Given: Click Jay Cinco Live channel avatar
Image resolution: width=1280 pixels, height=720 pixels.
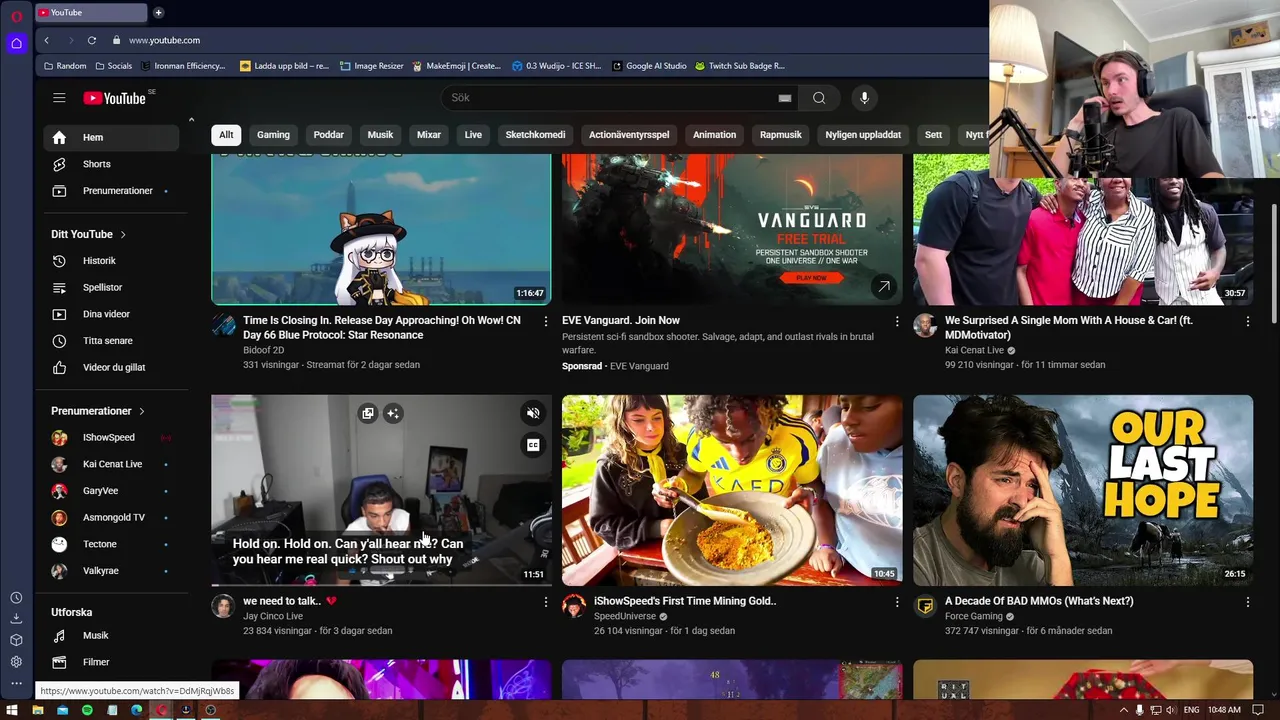Looking at the screenshot, I should [223, 606].
